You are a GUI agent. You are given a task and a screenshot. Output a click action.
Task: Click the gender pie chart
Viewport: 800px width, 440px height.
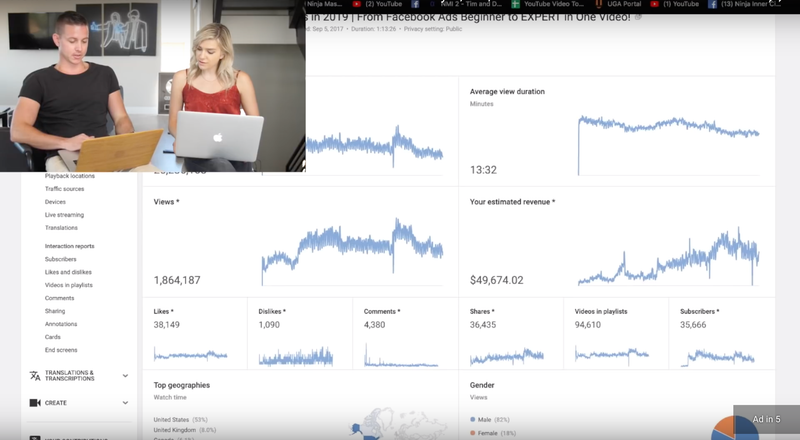pos(735,428)
